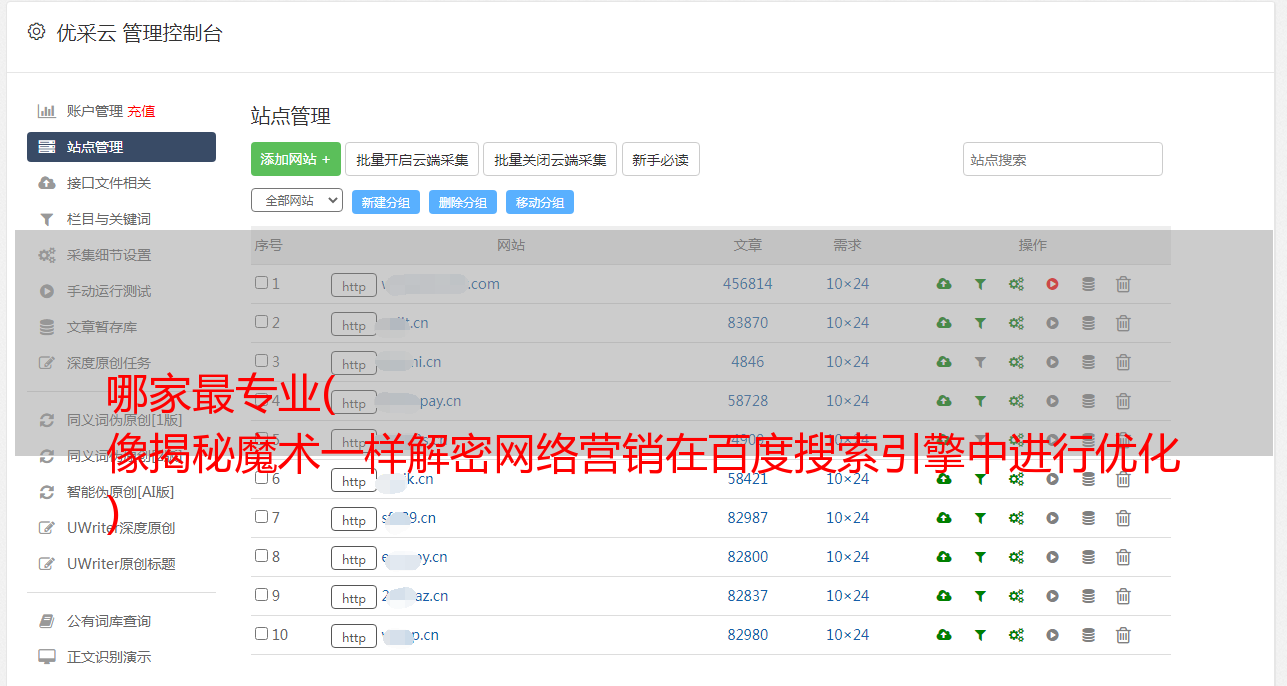Click the 删除分组 button
Image resolution: width=1287 pixels, height=686 pixels.
pyautogui.click(x=463, y=202)
